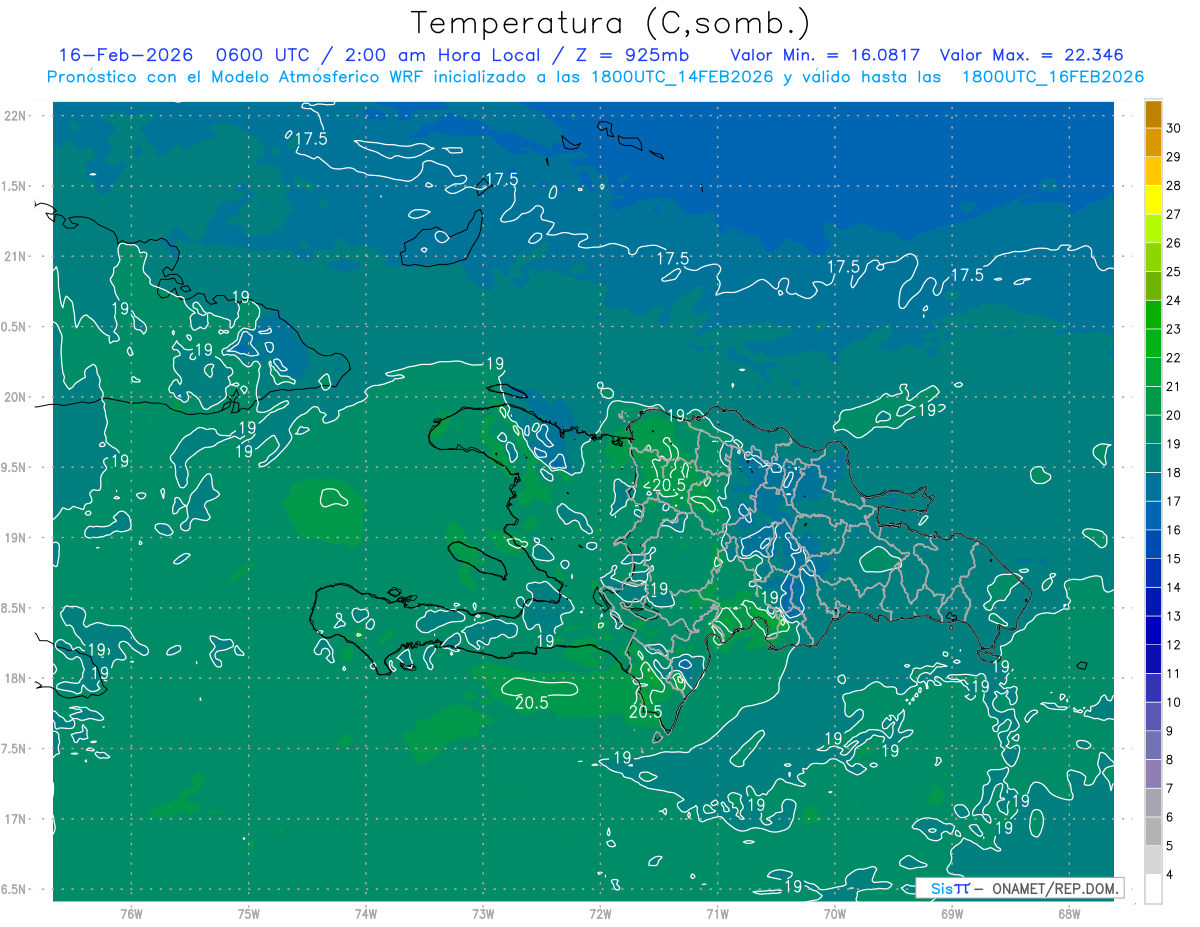
Task: Click the 71W longitude axis label
Action: click(717, 914)
